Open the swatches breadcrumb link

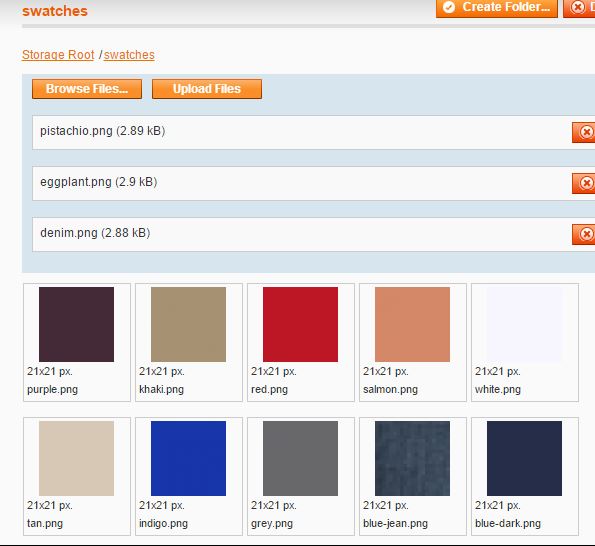pyautogui.click(x=129, y=55)
